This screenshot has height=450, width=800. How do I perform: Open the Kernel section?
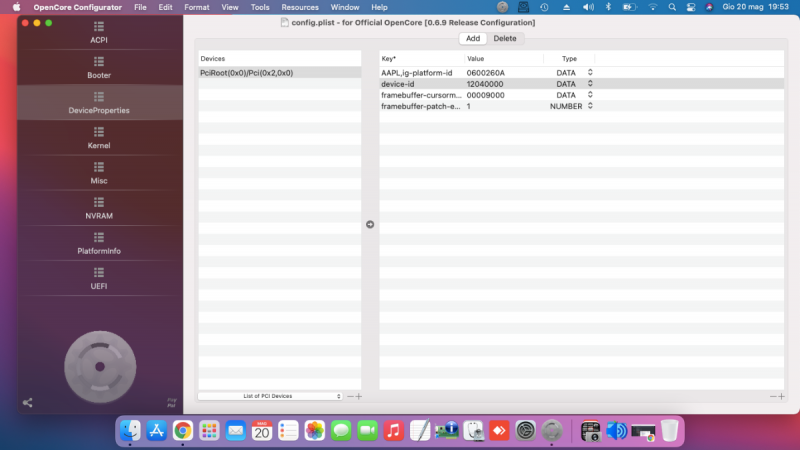click(99, 138)
